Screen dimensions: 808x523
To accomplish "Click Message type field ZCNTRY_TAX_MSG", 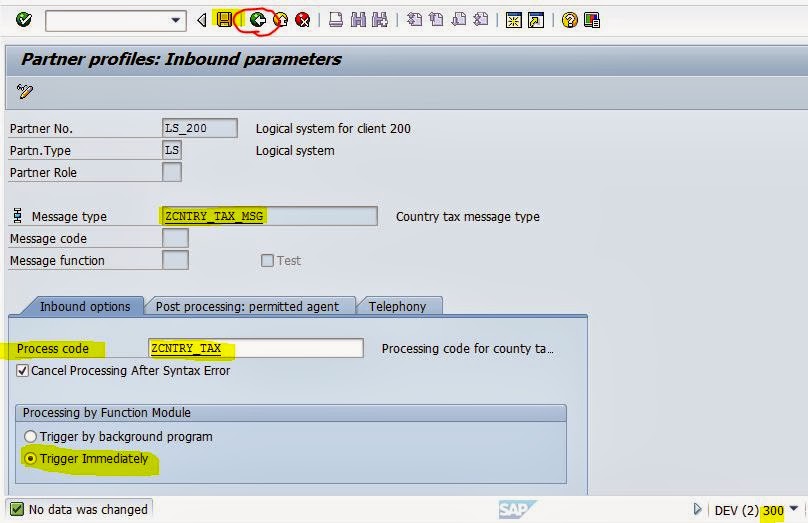I will coord(270,216).
